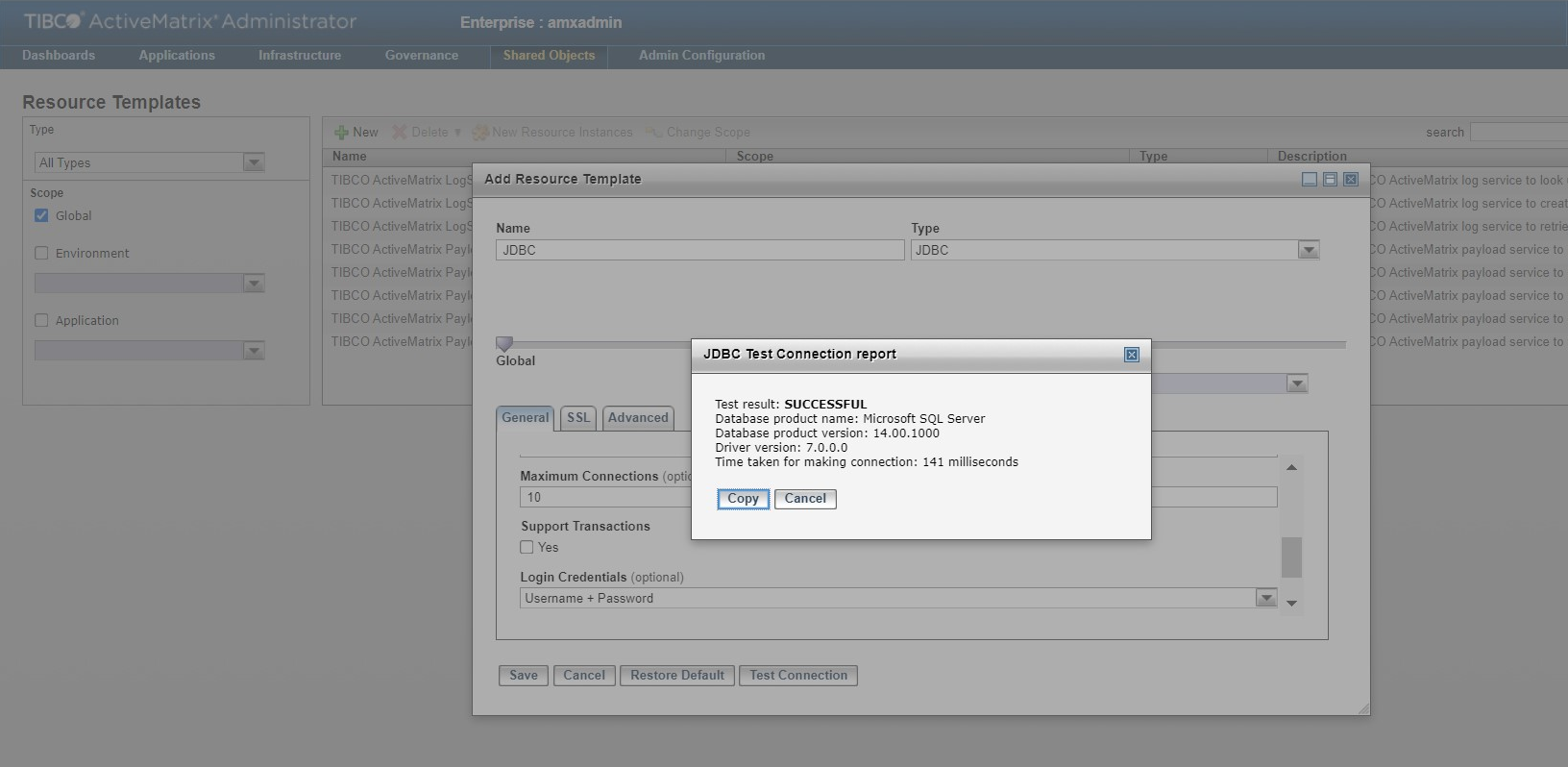This screenshot has width=1568, height=767.
Task: Click the Test Connection button
Action: (797, 676)
